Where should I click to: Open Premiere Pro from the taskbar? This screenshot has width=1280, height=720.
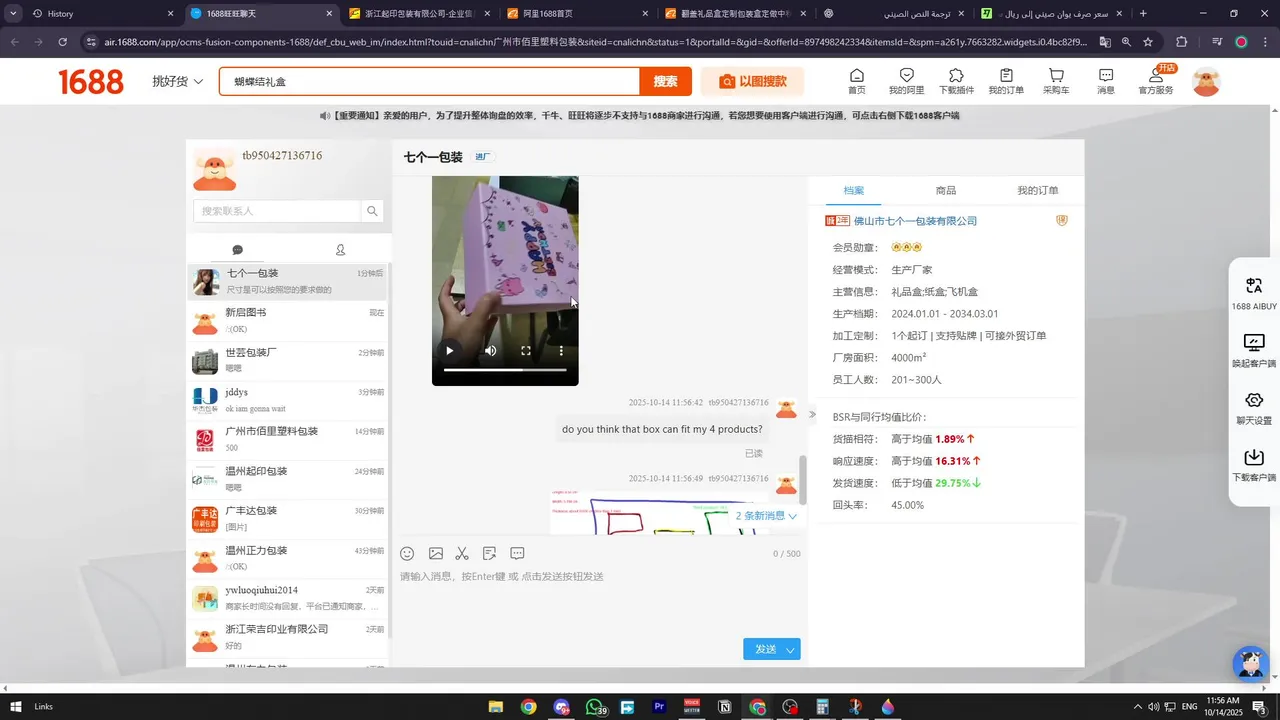(x=659, y=707)
